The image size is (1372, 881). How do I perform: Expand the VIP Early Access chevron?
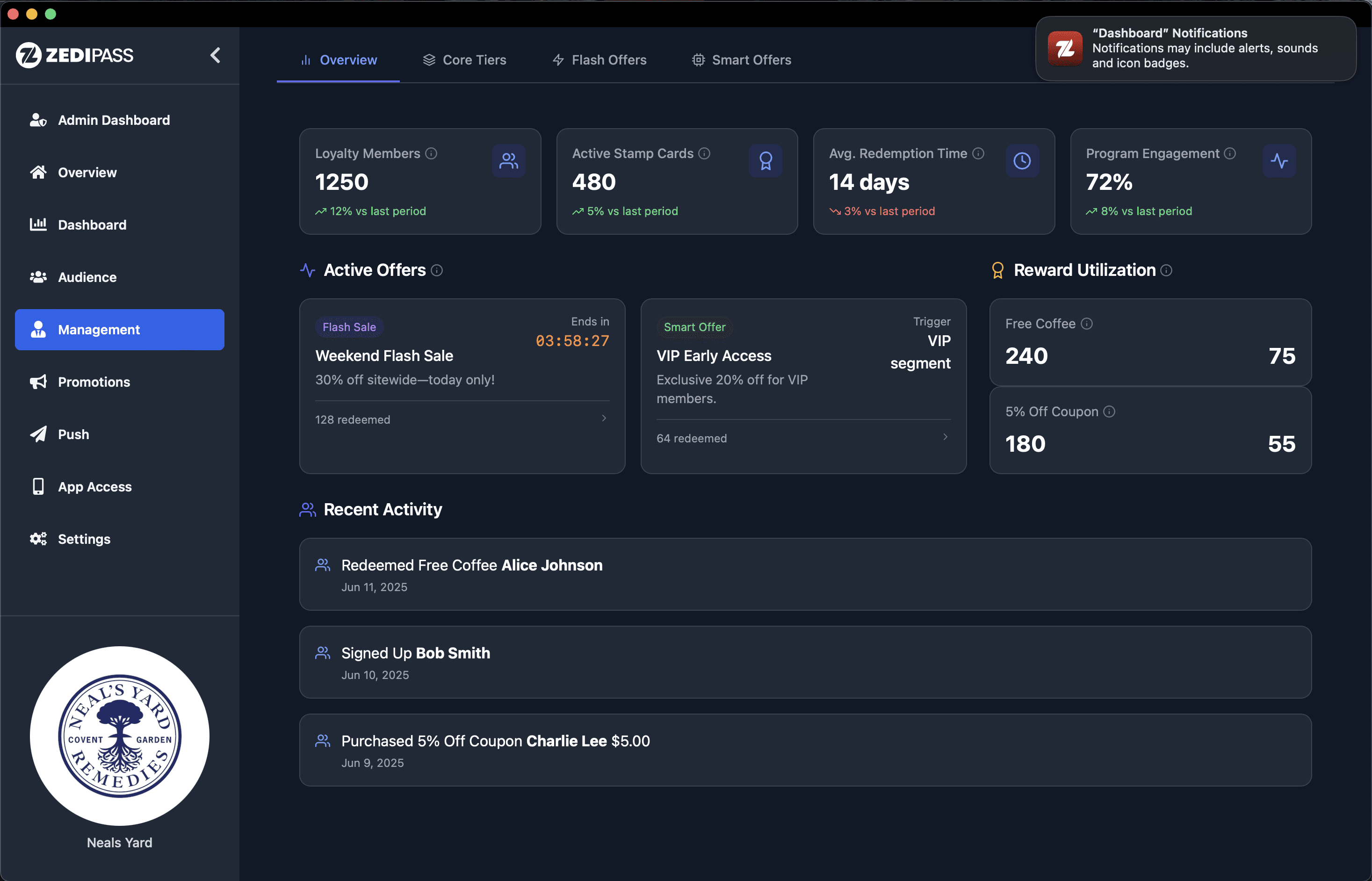click(x=946, y=437)
